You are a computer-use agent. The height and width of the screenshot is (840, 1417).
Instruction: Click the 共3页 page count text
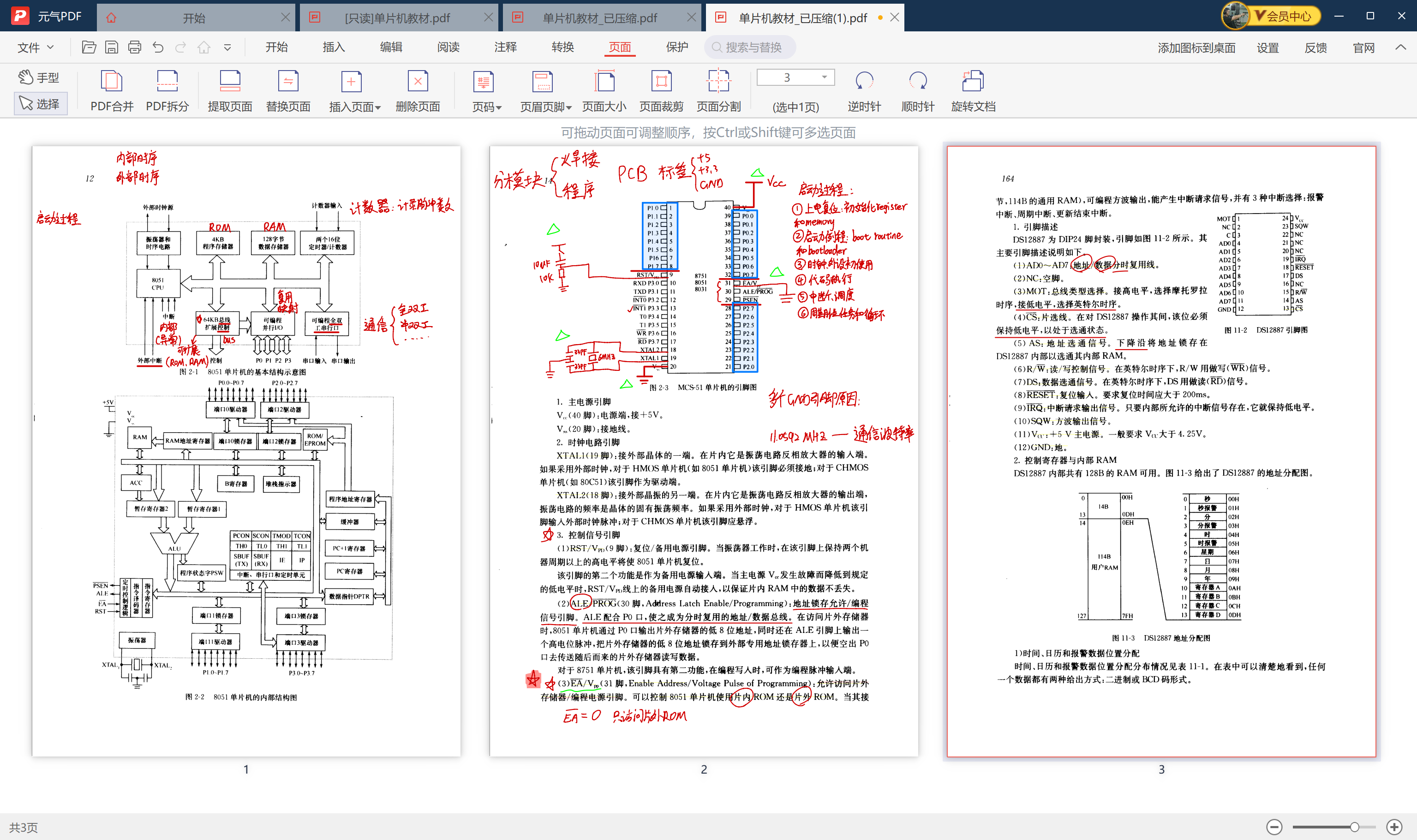click(x=23, y=828)
